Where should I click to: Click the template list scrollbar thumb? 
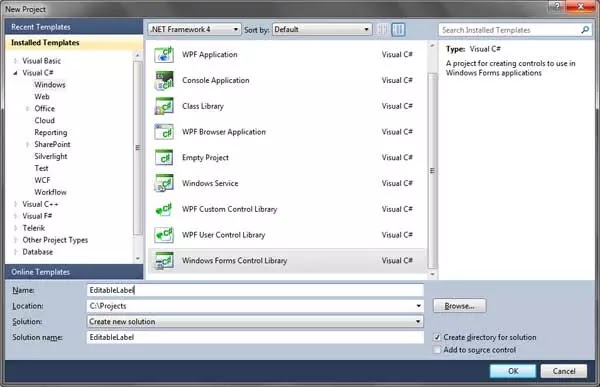432,171
